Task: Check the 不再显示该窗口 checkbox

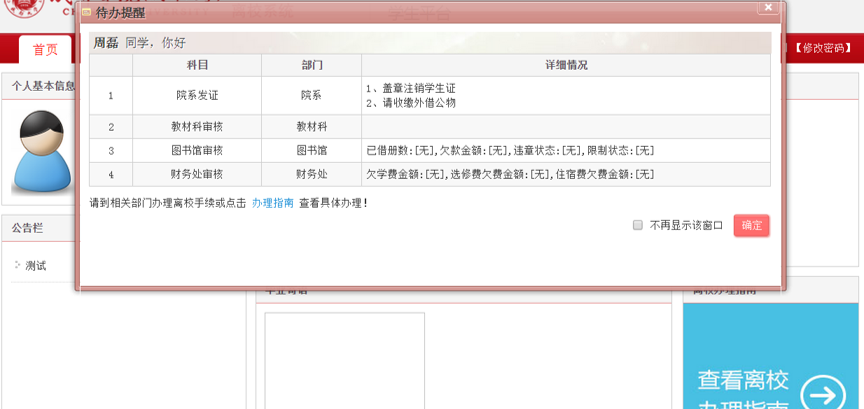Action: click(638, 225)
